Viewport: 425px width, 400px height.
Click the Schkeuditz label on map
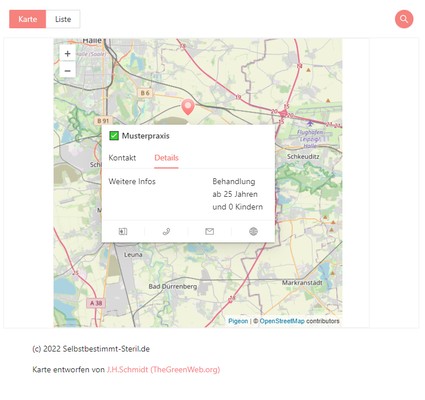(303, 156)
